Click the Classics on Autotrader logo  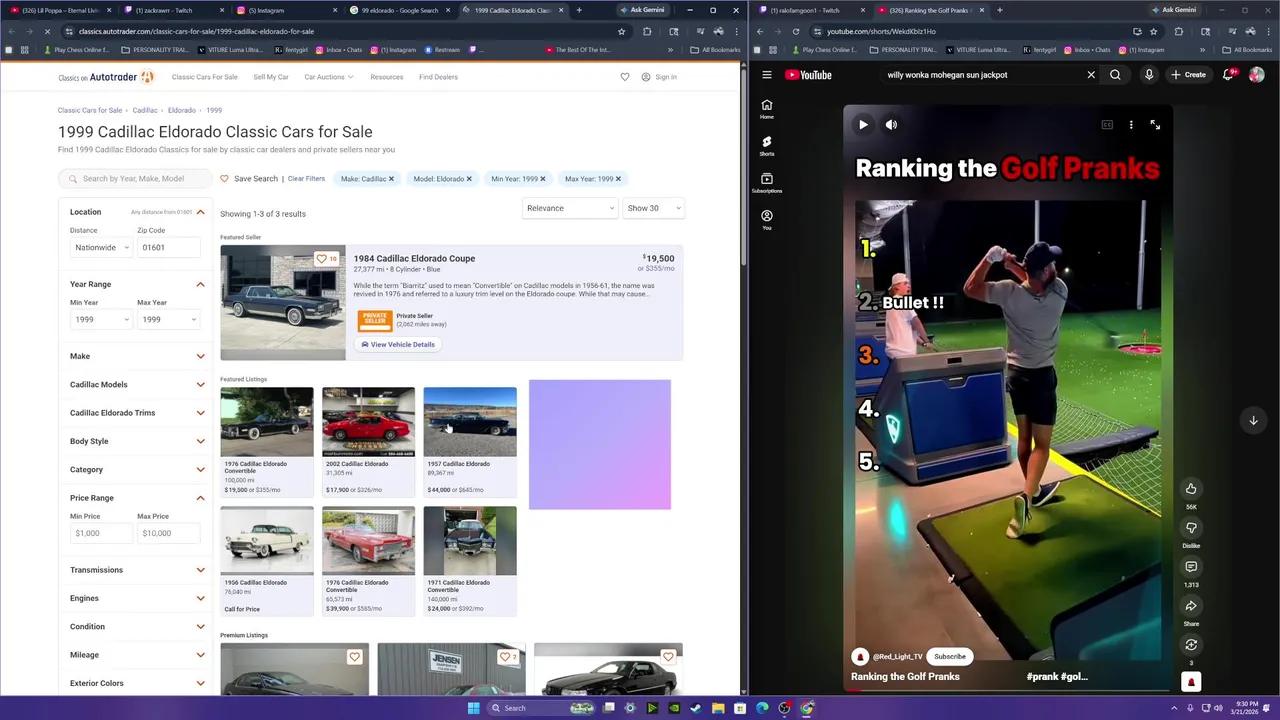tap(105, 77)
